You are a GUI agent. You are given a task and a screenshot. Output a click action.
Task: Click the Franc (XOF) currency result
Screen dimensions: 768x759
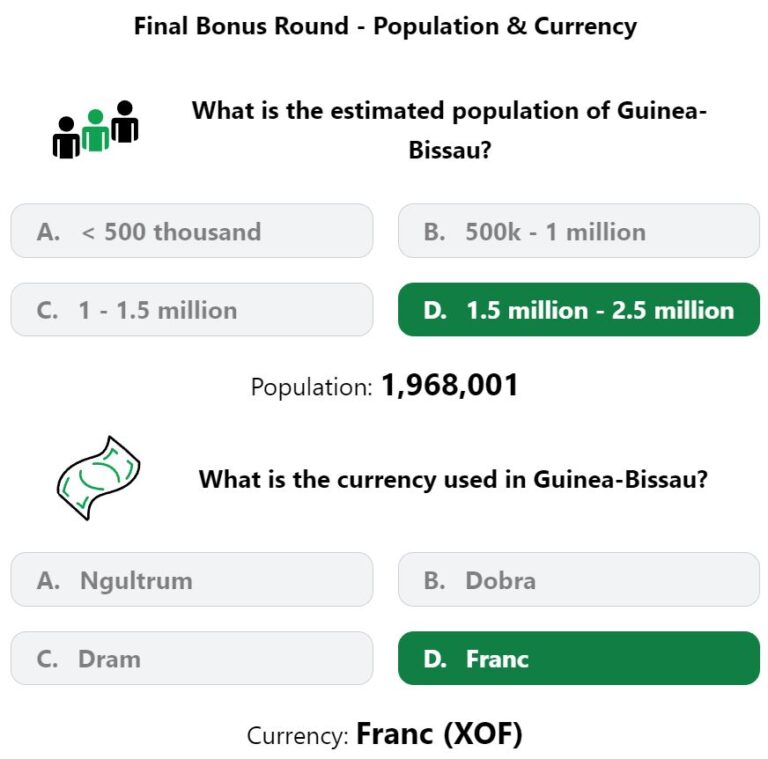coord(439,734)
